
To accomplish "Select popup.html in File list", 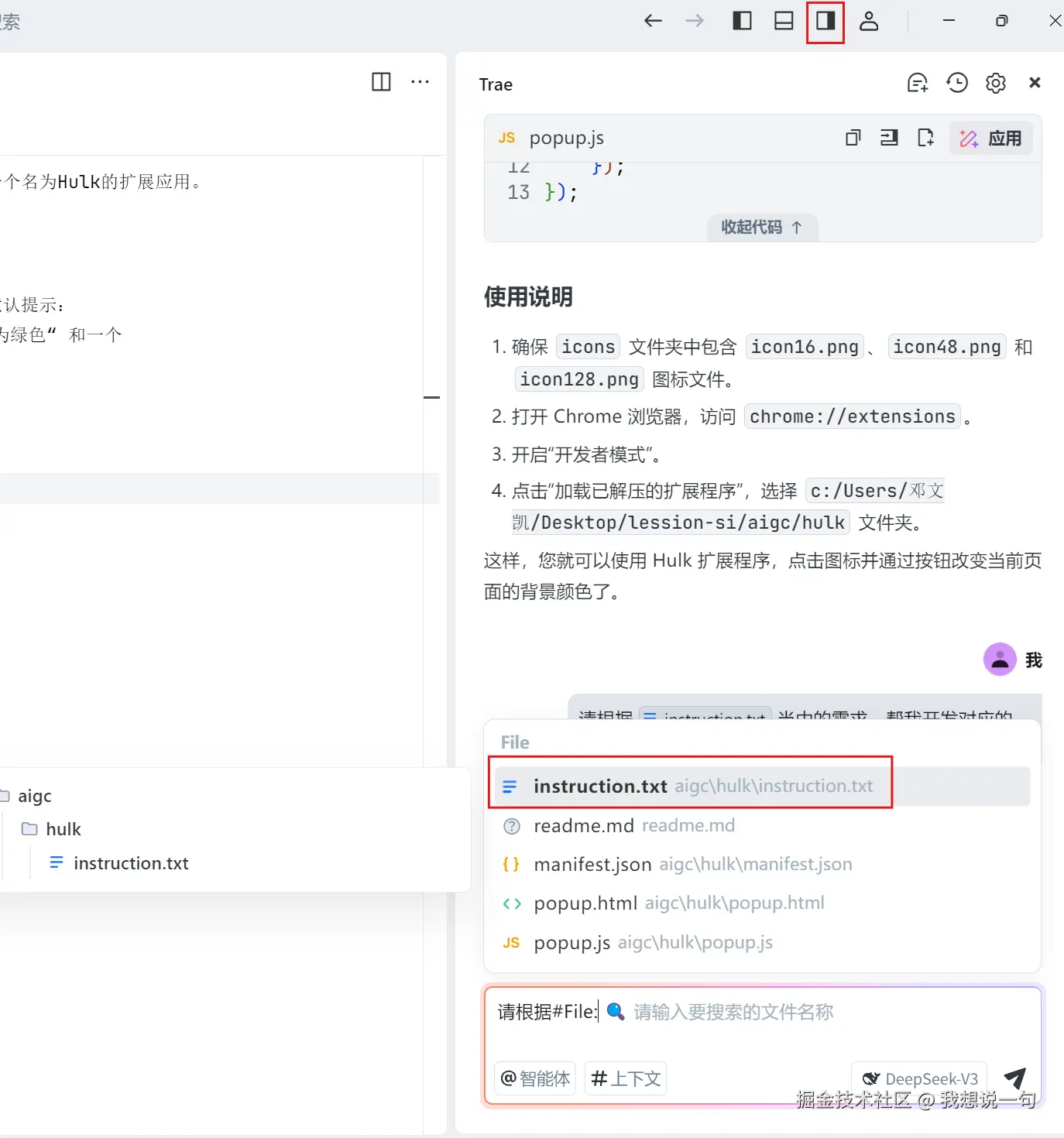I will [762, 903].
